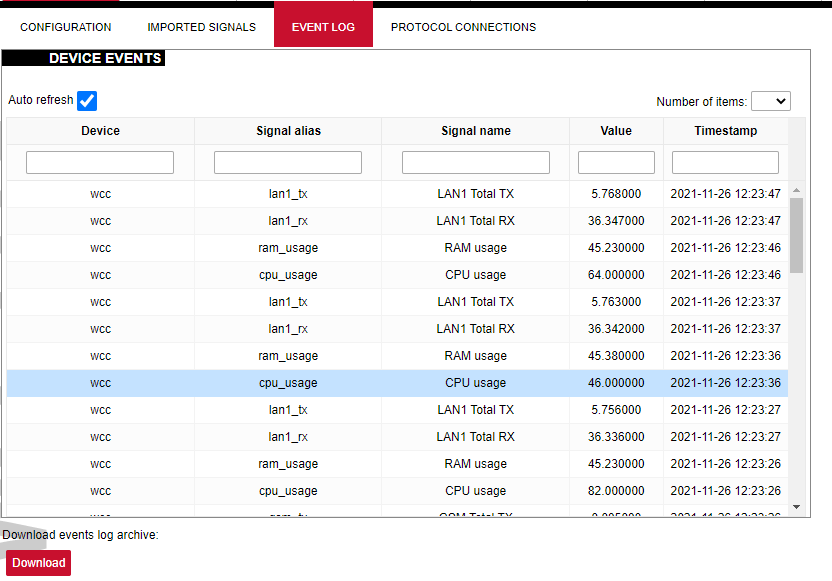Click LAN1 Total RX name in 12:23:27 row

[475, 437]
